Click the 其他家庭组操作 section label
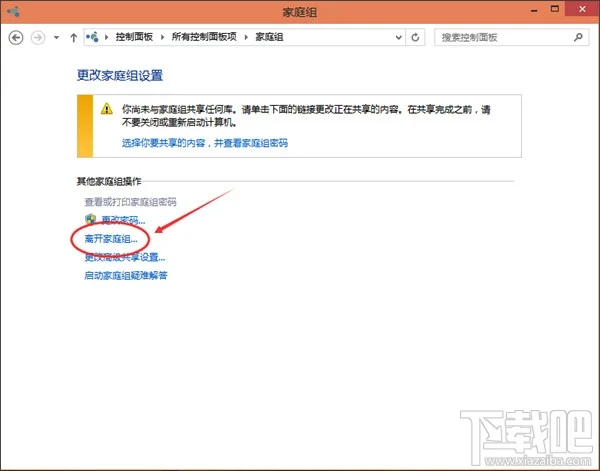 (109, 181)
